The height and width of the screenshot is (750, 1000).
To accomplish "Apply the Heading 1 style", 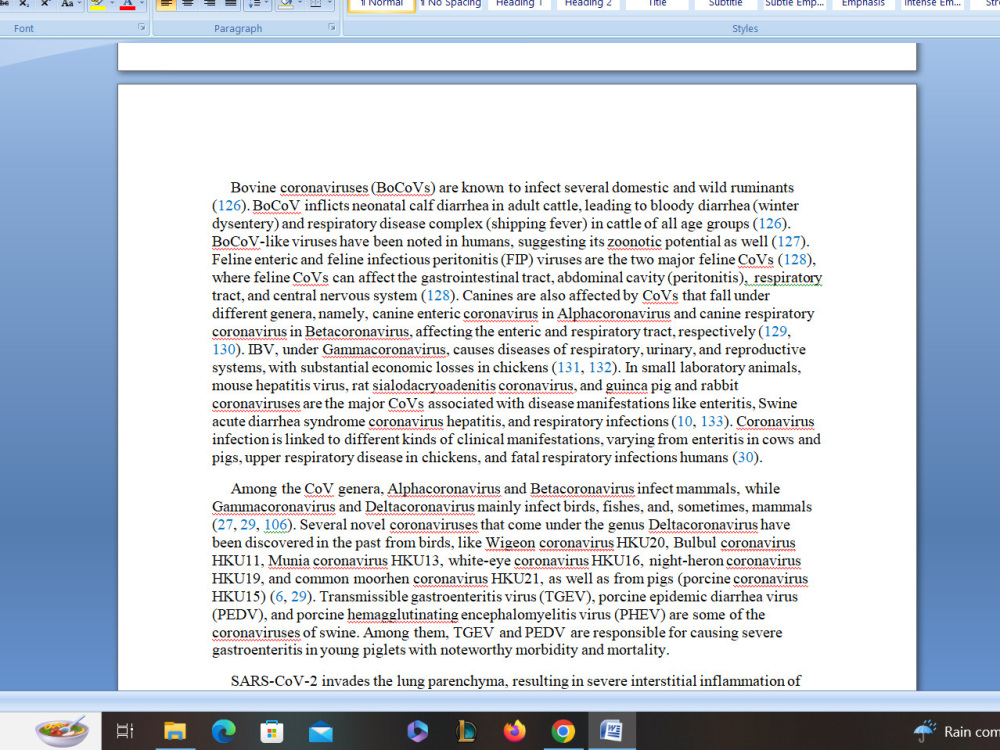I will tap(519, 5).
